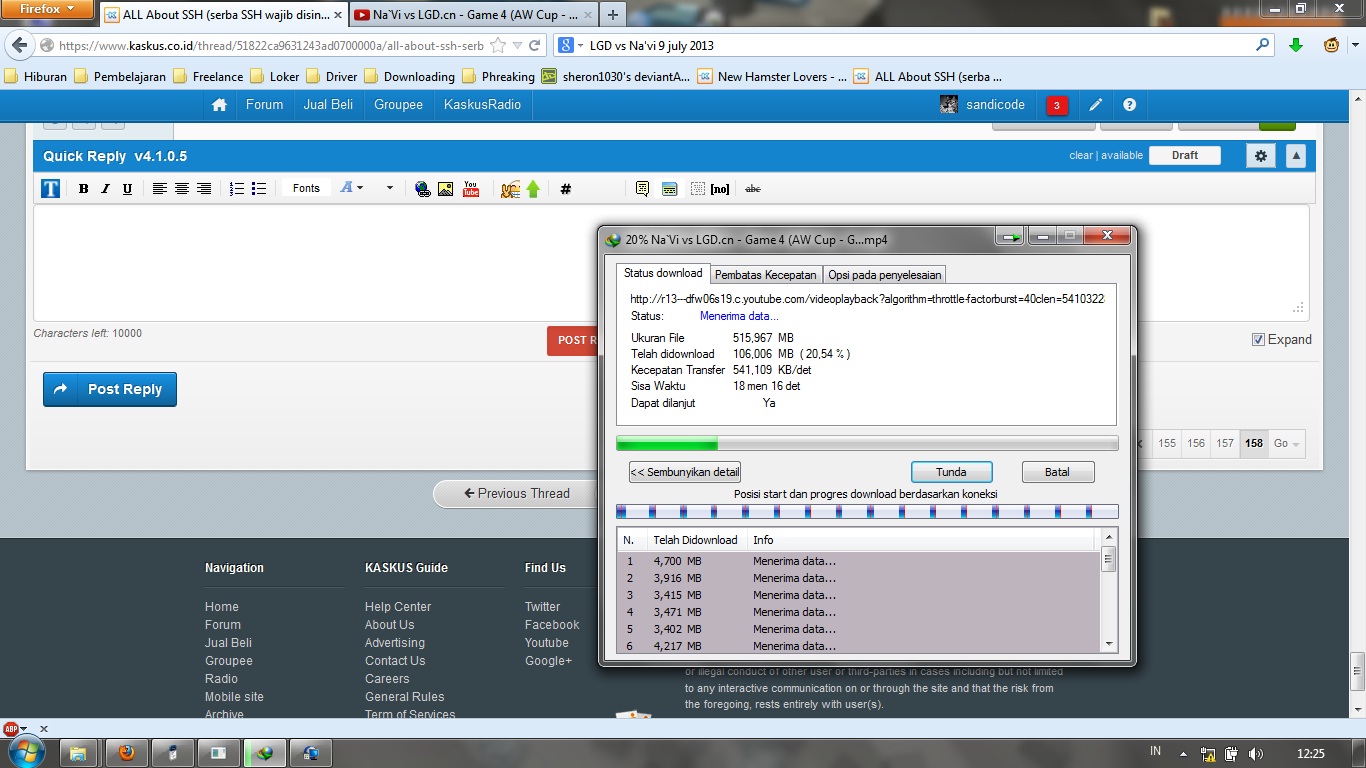1366x768 pixels.
Task: Switch to the Pembatas Kecepatan tab
Action: coord(765,273)
